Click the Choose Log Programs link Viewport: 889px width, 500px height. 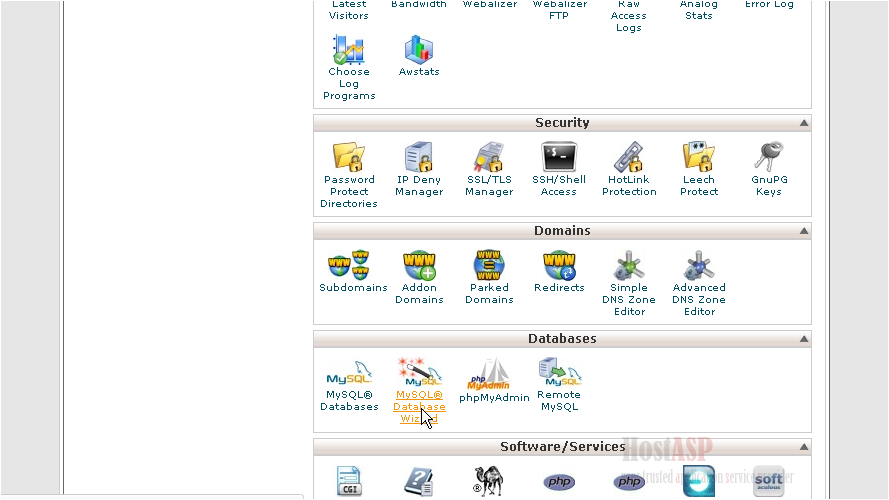click(349, 84)
